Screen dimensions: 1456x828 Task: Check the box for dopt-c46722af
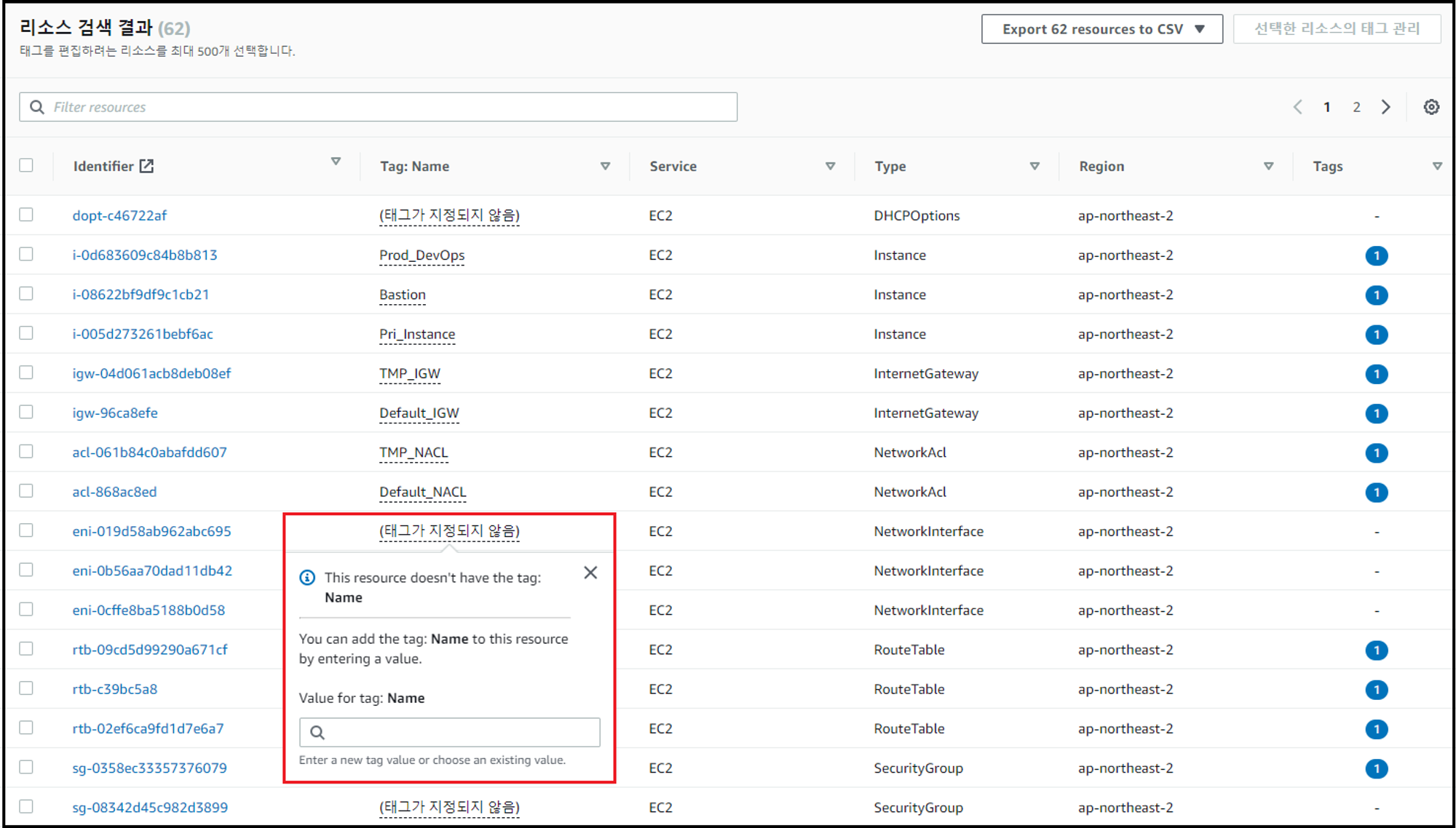click(26, 215)
